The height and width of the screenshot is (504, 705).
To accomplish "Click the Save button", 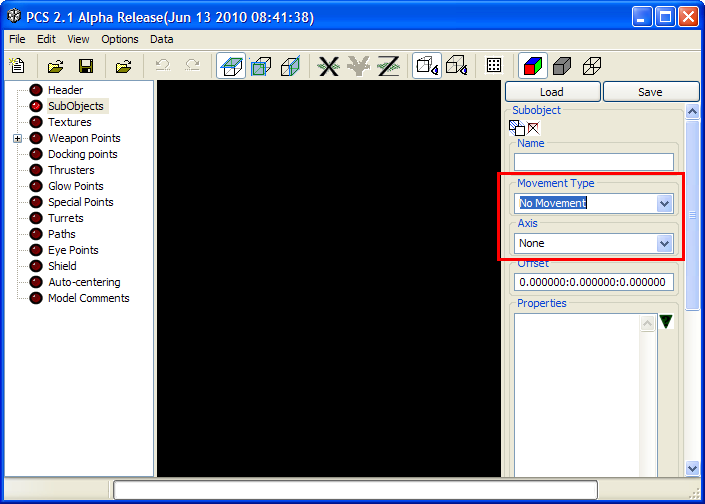I will pyautogui.click(x=651, y=92).
